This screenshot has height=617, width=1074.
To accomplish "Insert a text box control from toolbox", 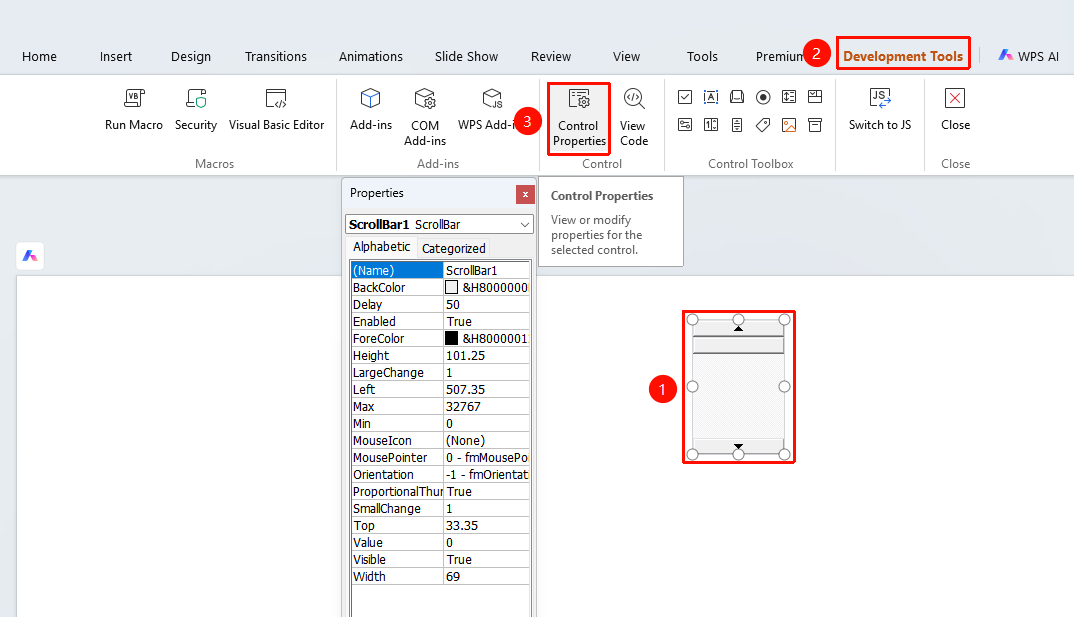I will tap(711, 97).
